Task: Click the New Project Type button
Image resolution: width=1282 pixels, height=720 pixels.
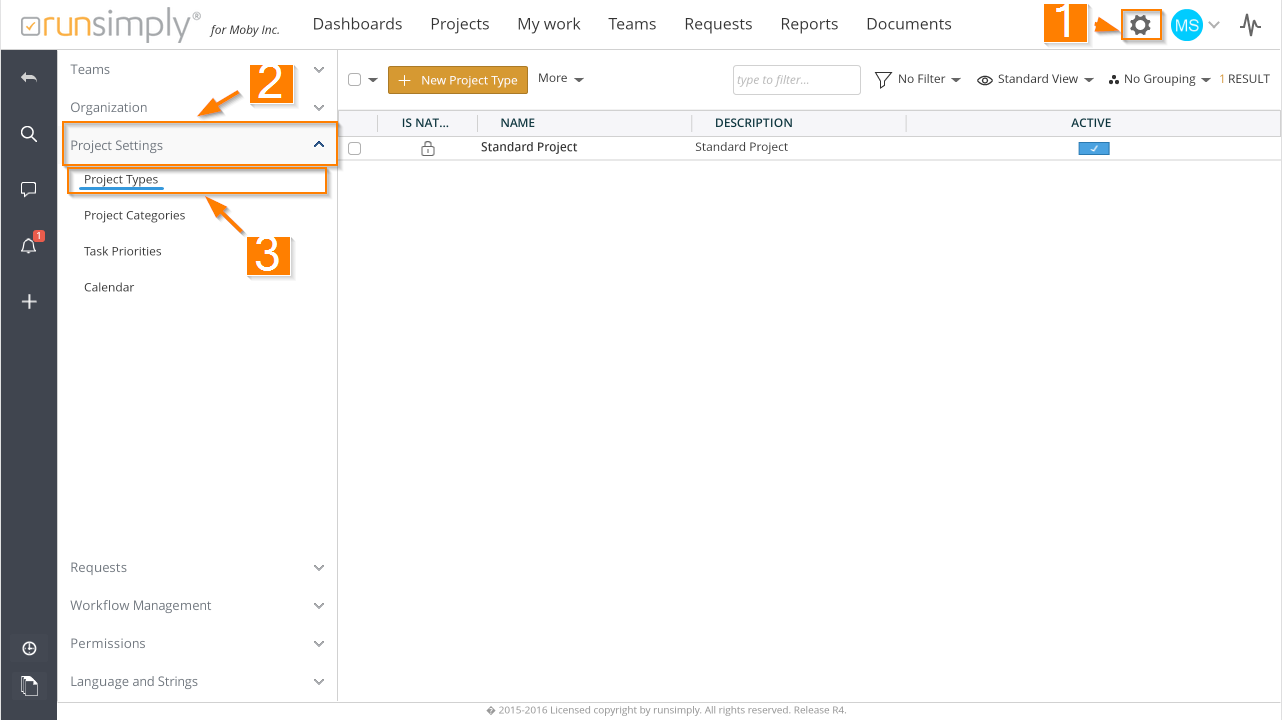Action: 458,80
